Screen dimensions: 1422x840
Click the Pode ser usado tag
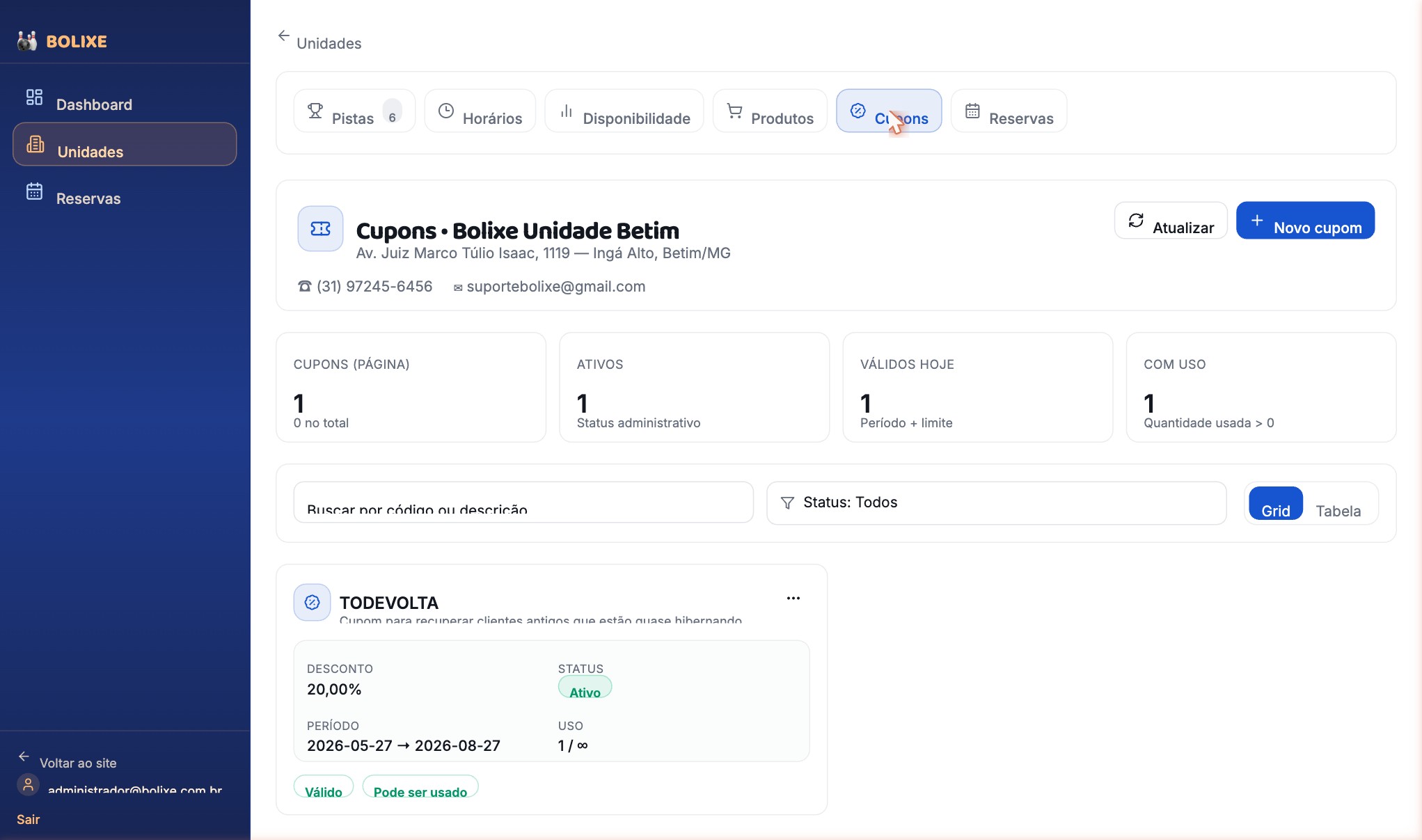pos(420,786)
